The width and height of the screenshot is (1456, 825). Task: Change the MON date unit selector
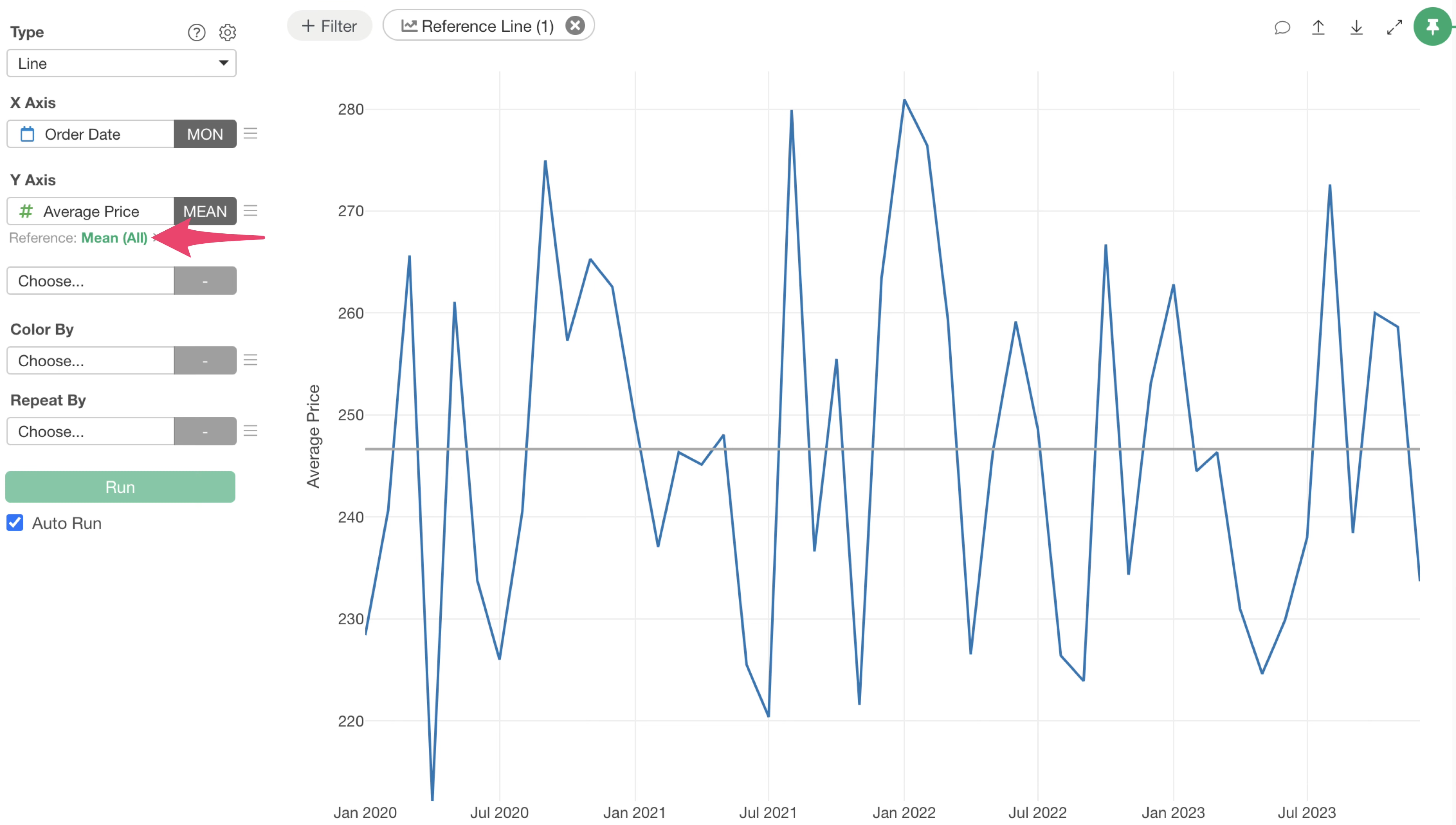(205, 134)
